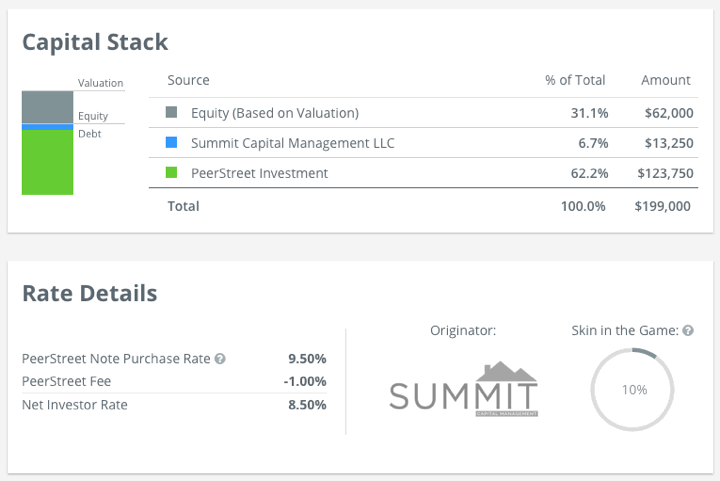
Task: Click the green PeerStreet Investment legend square
Action: (172, 173)
